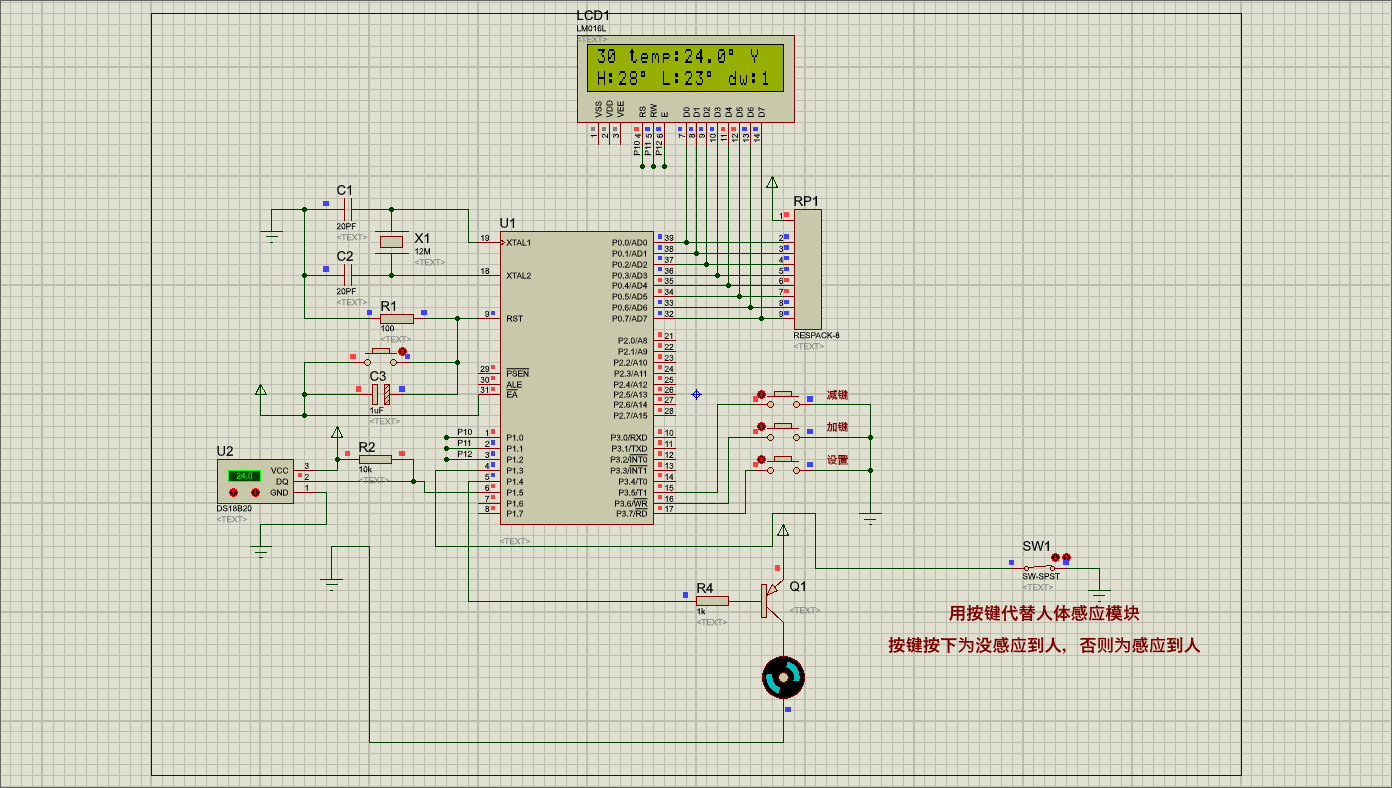Click the LM016L part name text

coord(592,29)
